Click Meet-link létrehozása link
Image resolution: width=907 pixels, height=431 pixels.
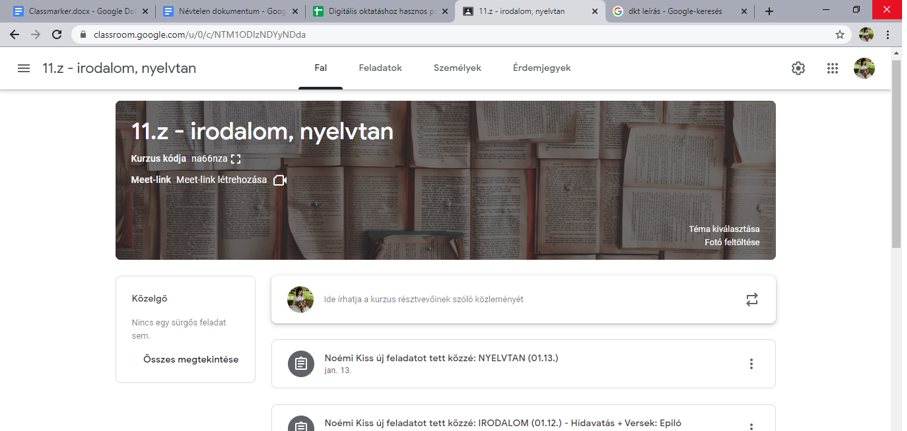click(x=222, y=180)
